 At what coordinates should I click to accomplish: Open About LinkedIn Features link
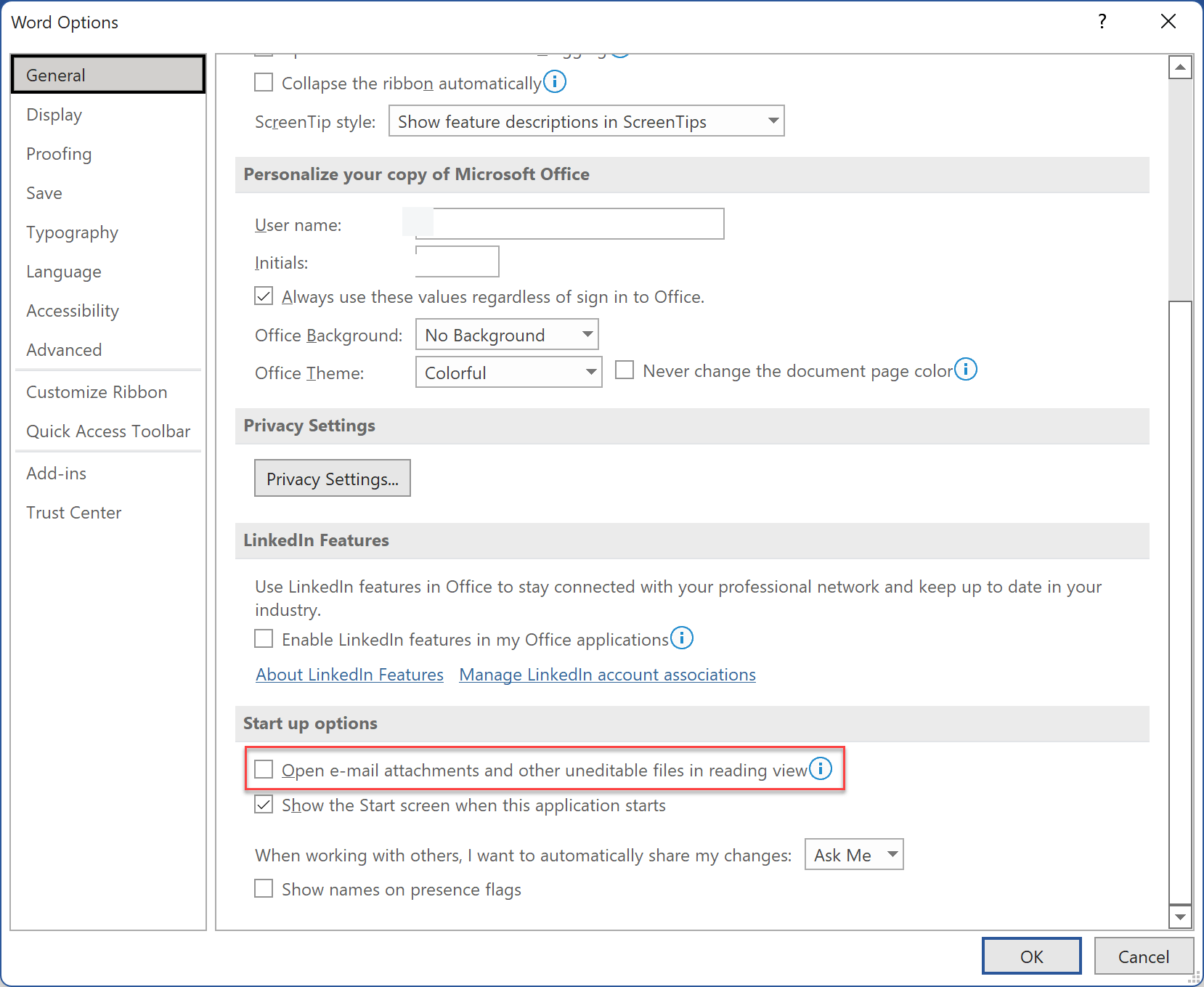coord(349,675)
